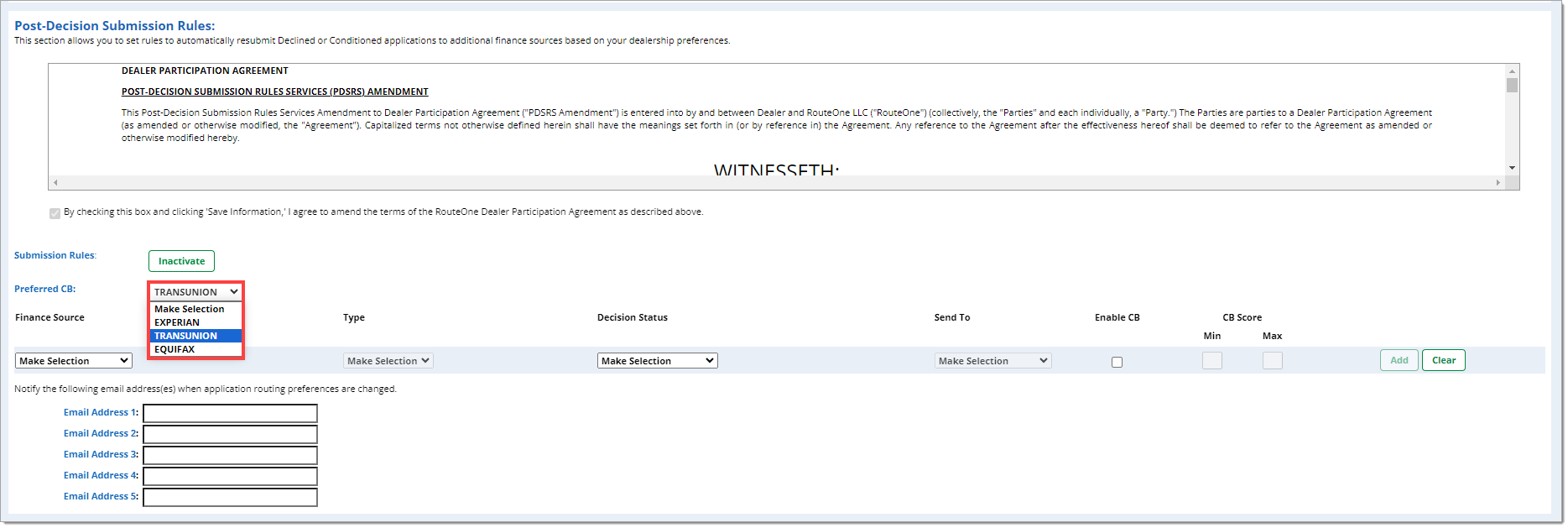Click the agreement vertical scrollbar thumb
Viewport: 1568px width, 528px height.
click(1512, 86)
